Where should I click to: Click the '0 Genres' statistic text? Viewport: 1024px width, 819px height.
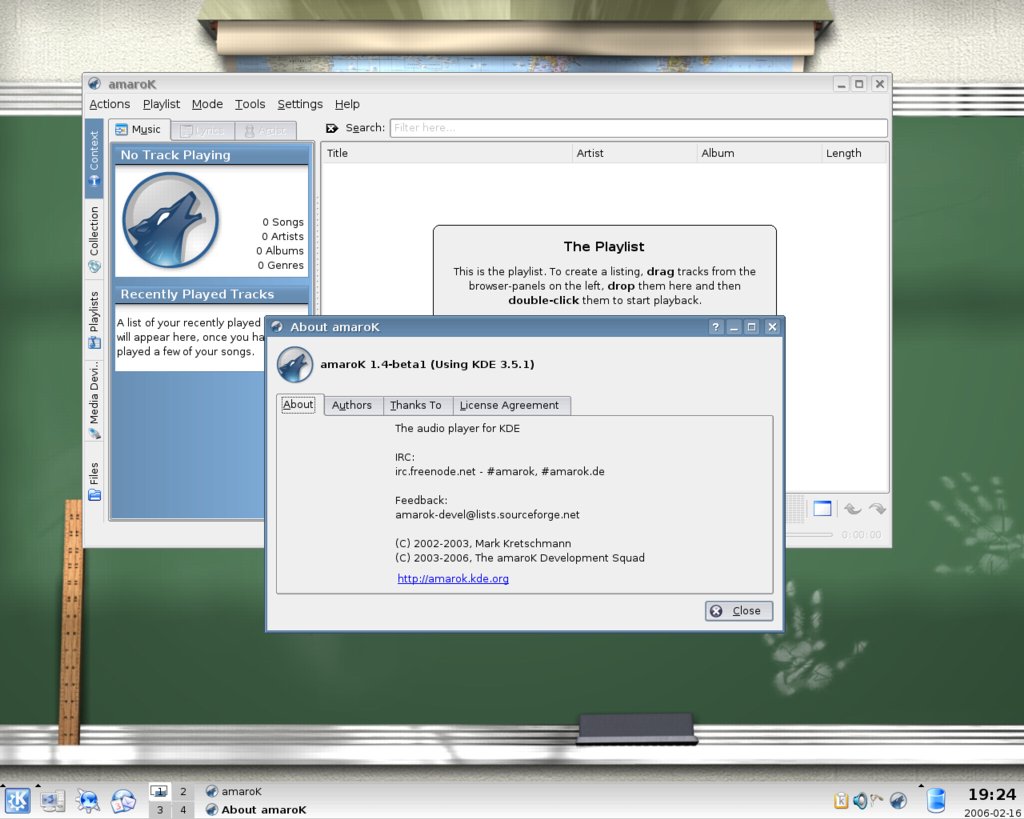tap(280, 265)
